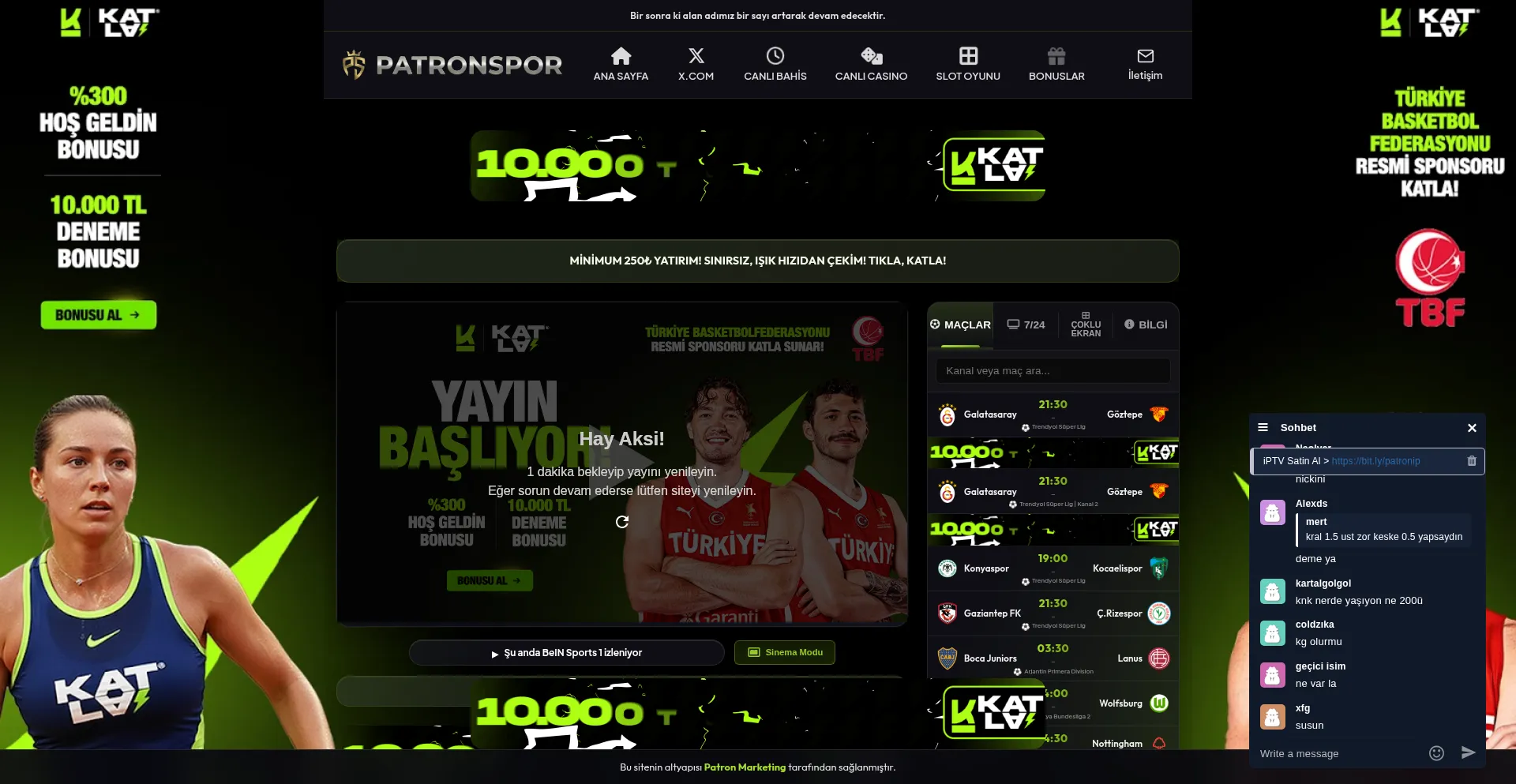Click the TBF logo on right banner
The width and height of the screenshot is (1516, 784).
[1430, 278]
